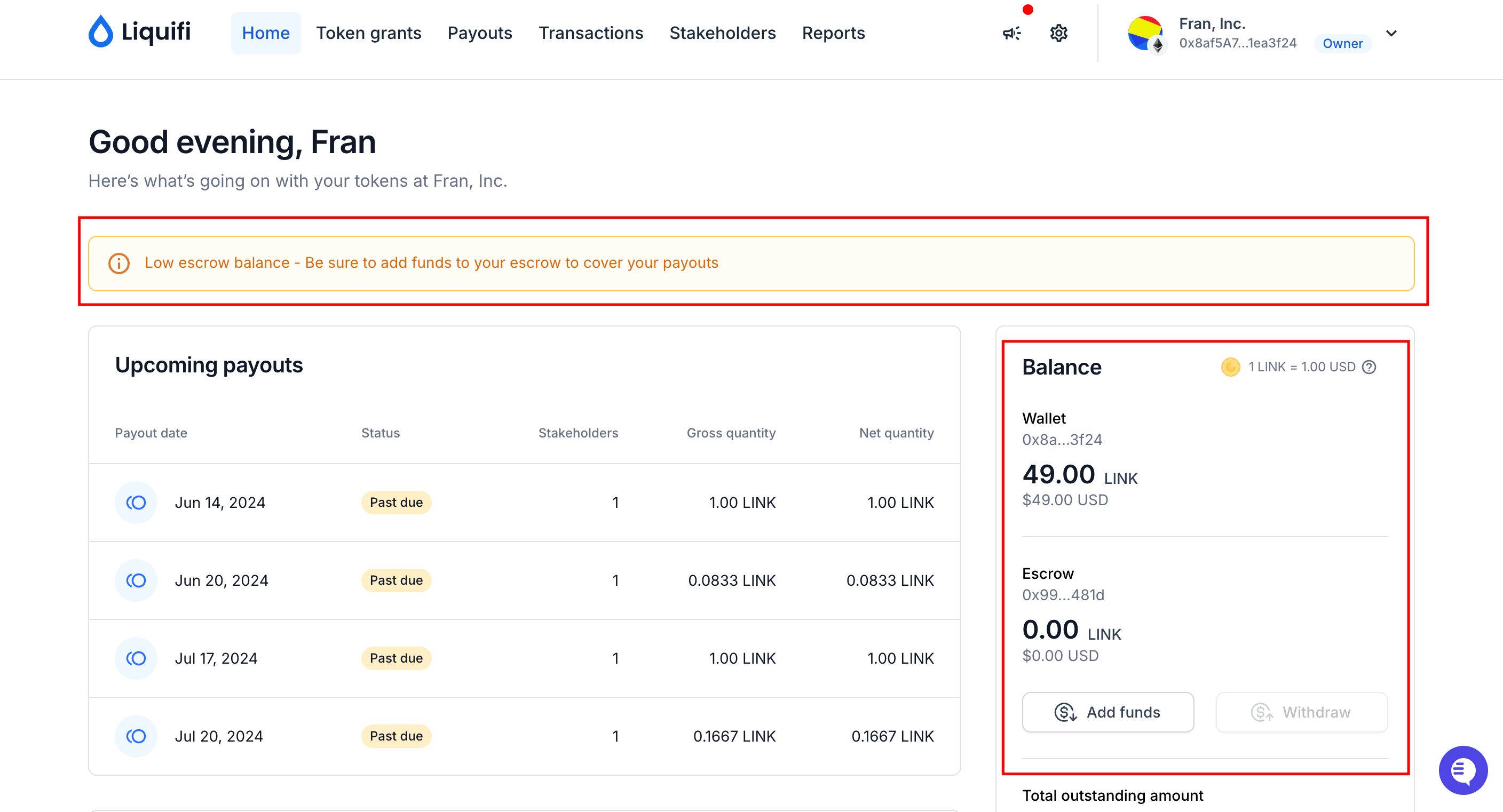Viewport: 1503px width, 812px height.
Task: Click the info icon in the escrow warning
Action: (x=119, y=263)
